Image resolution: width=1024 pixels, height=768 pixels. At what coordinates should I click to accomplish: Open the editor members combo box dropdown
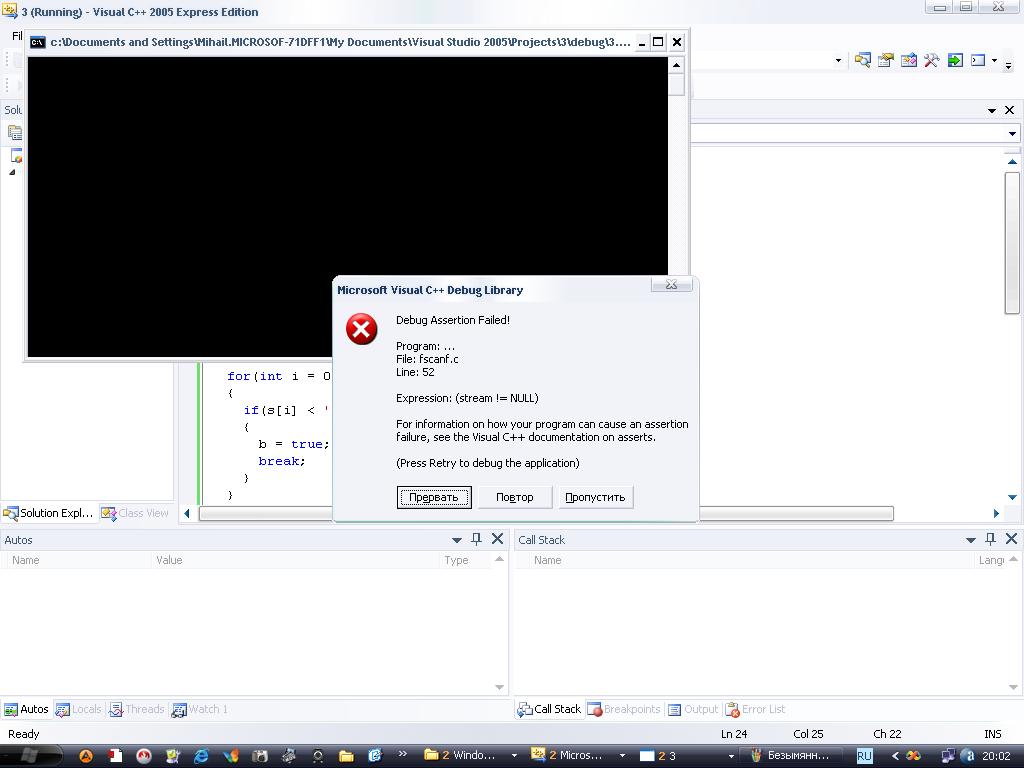(x=1012, y=134)
